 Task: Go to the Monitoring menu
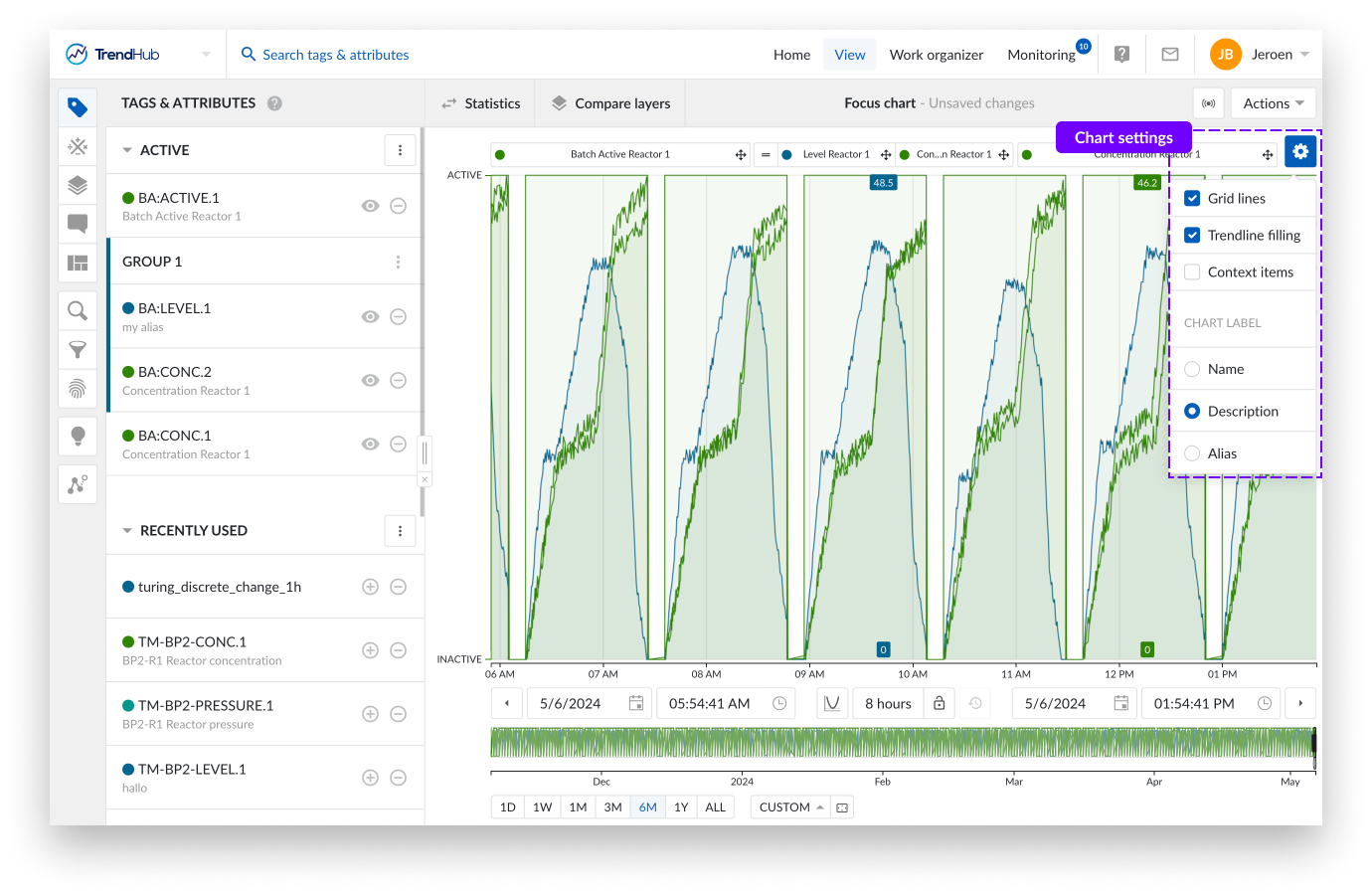click(1041, 55)
